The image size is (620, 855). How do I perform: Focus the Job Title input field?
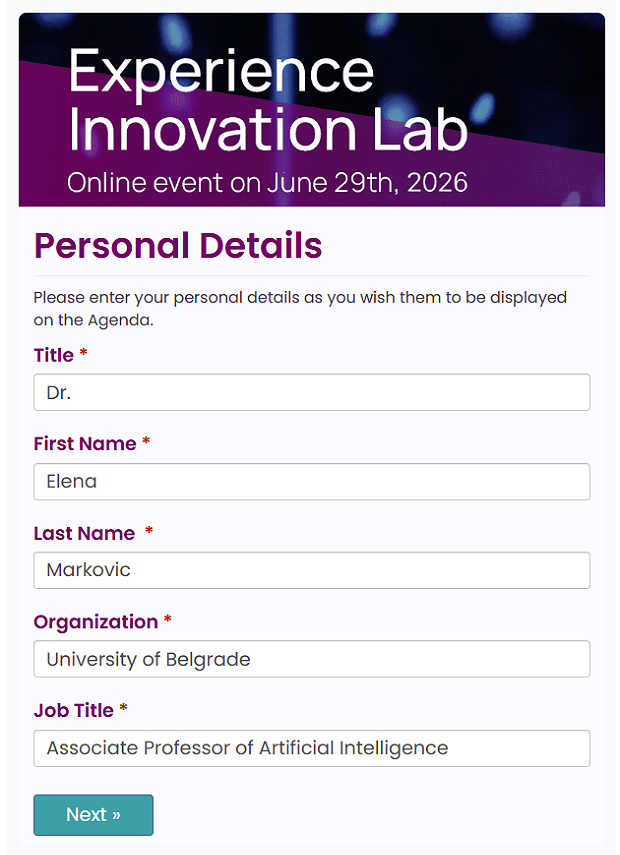[311, 748]
